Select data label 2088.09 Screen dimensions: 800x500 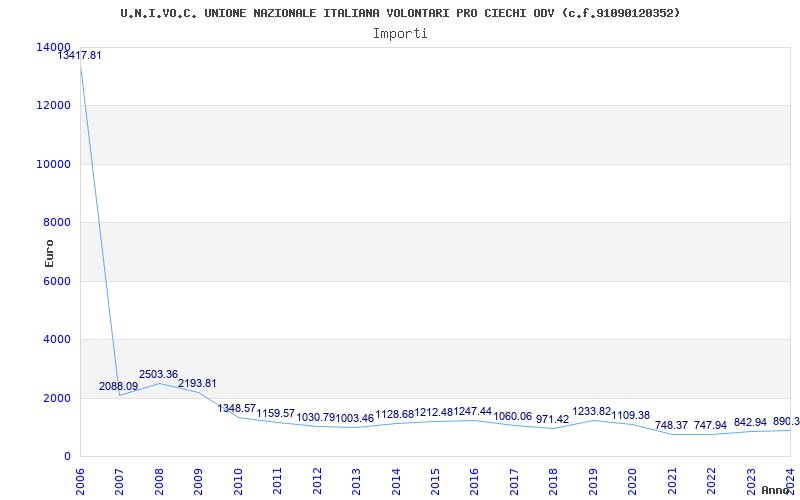pyautogui.click(x=118, y=386)
